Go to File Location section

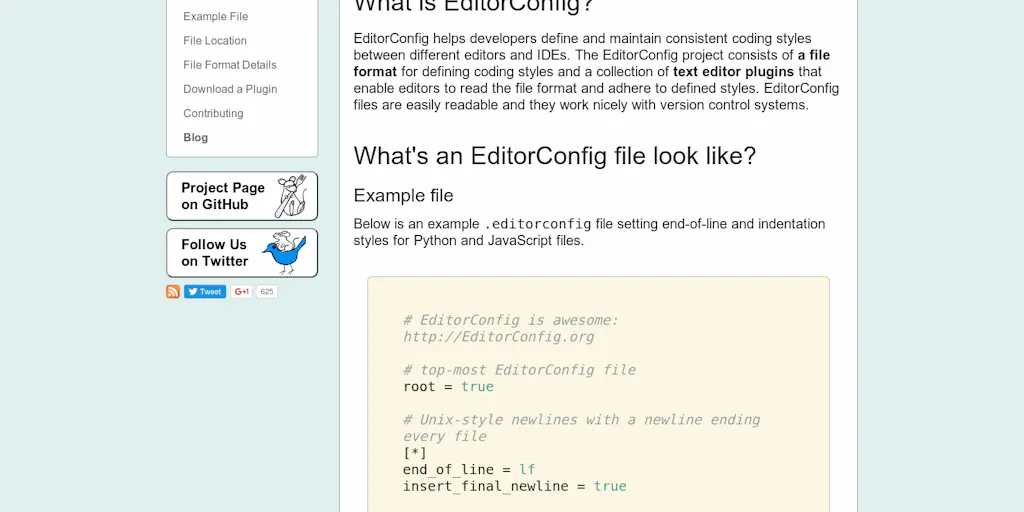click(x=215, y=40)
